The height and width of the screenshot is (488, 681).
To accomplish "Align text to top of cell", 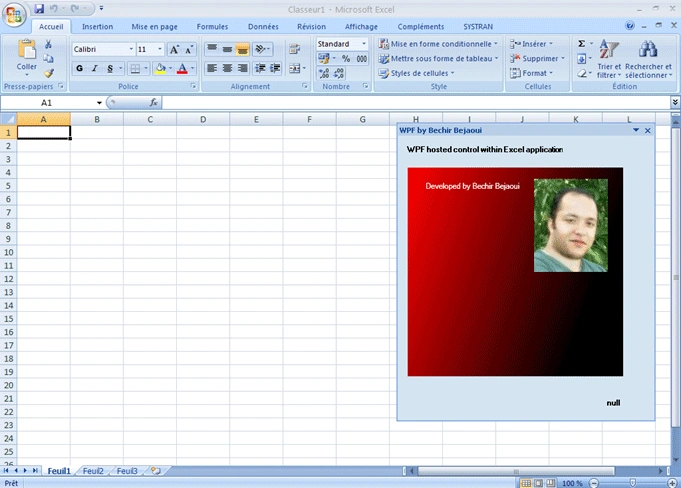I will (212, 49).
